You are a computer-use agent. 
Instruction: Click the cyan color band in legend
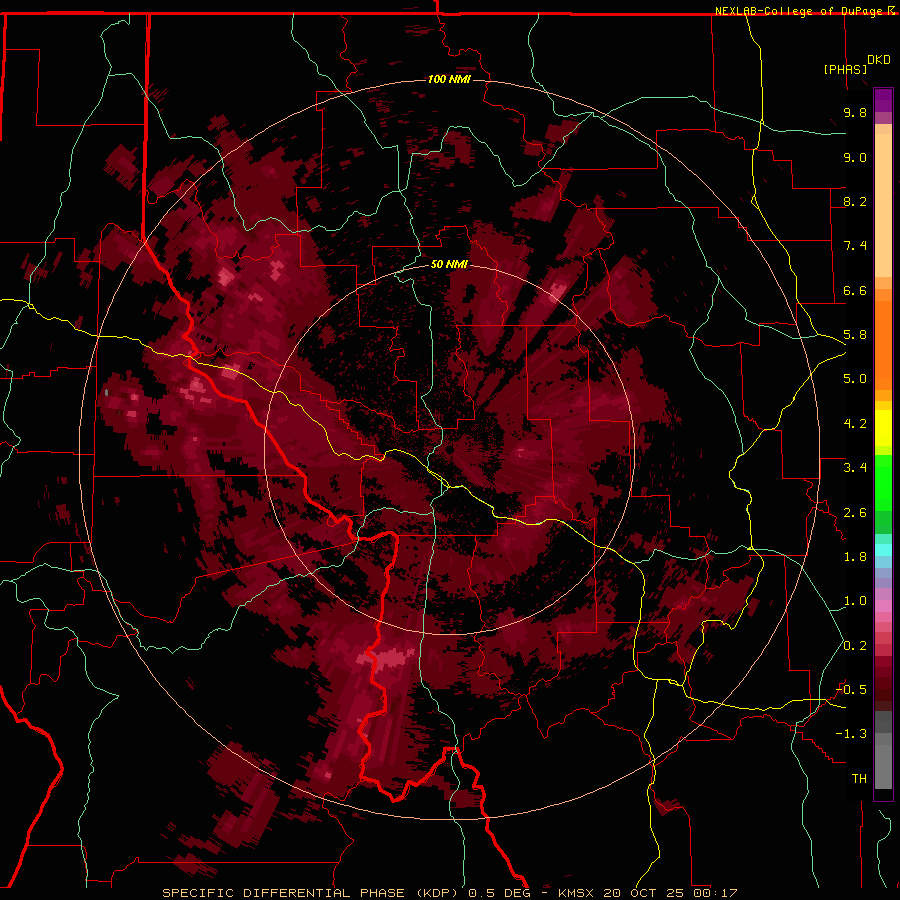883,549
